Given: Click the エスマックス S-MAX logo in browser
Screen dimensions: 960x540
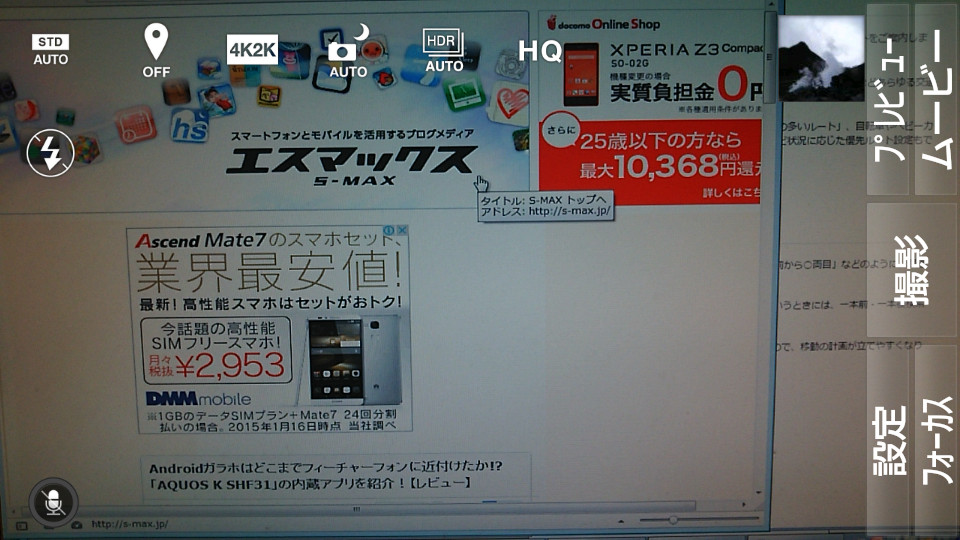Looking at the screenshot, I should 352,158.
